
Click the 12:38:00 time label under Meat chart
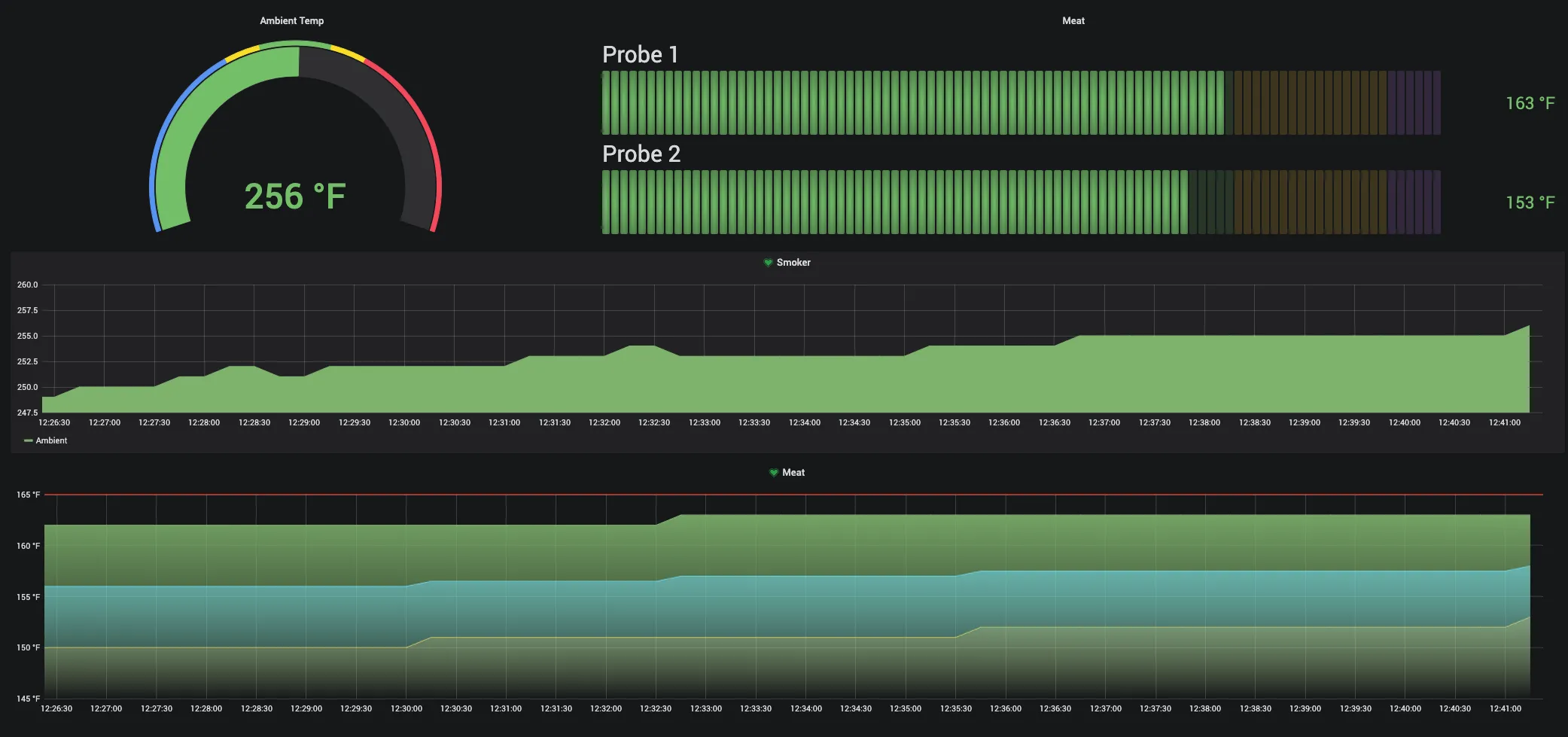(1205, 708)
